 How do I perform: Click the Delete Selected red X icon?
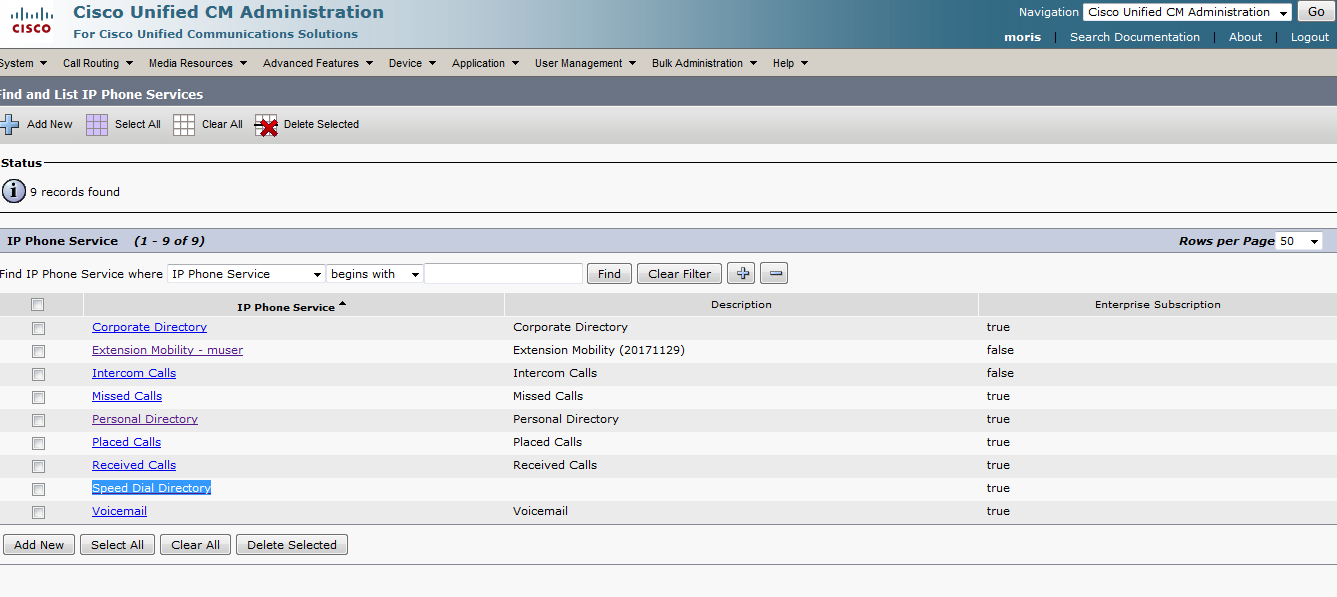pyautogui.click(x=266, y=125)
